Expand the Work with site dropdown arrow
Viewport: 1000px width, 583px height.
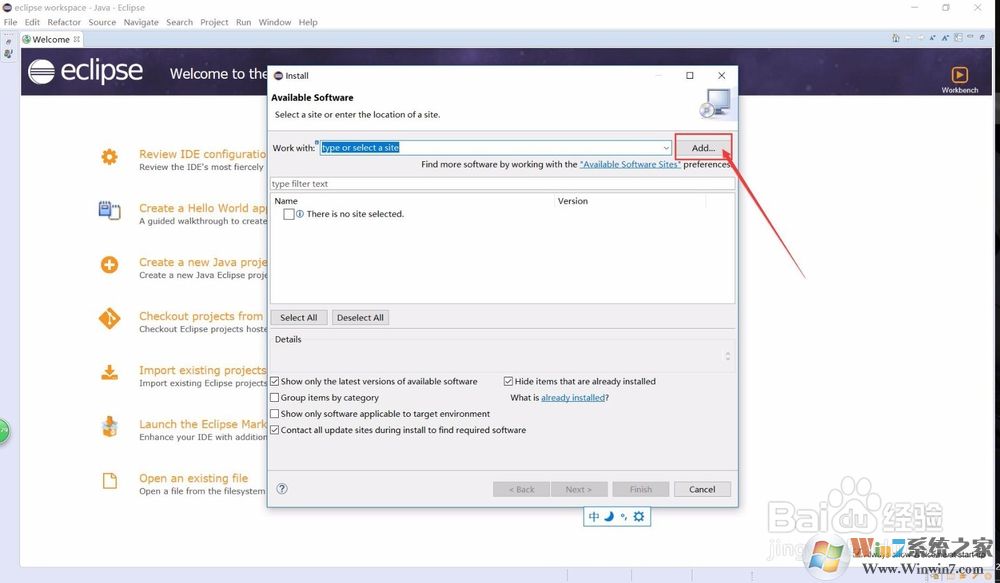666,148
